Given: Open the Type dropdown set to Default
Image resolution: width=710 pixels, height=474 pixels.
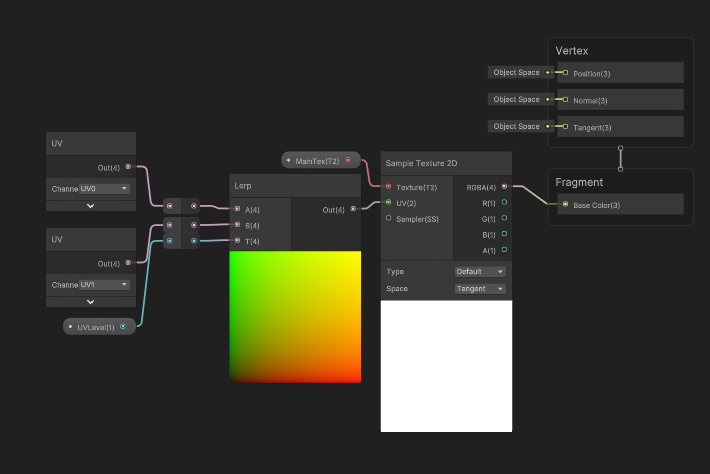Looking at the screenshot, I should 480,271.
